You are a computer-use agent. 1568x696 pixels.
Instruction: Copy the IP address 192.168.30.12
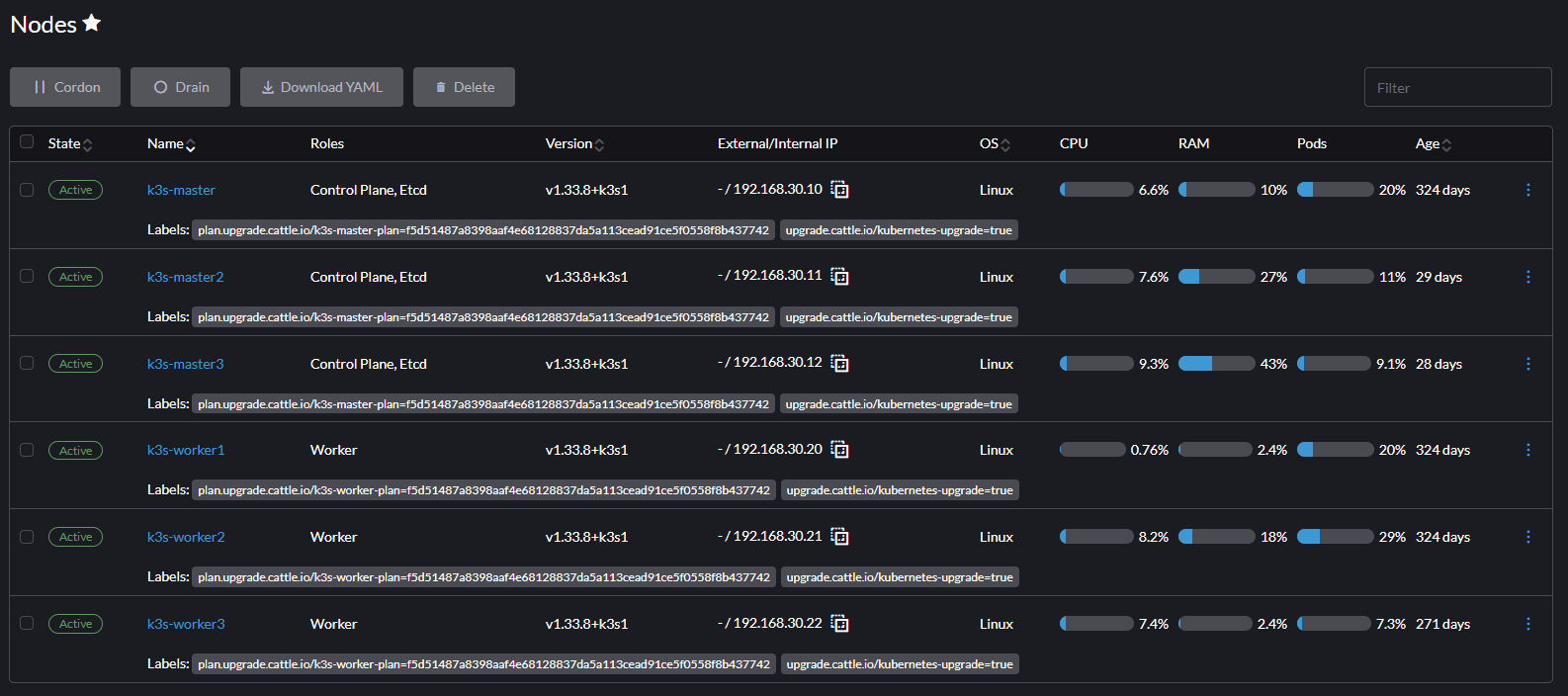click(839, 363)
